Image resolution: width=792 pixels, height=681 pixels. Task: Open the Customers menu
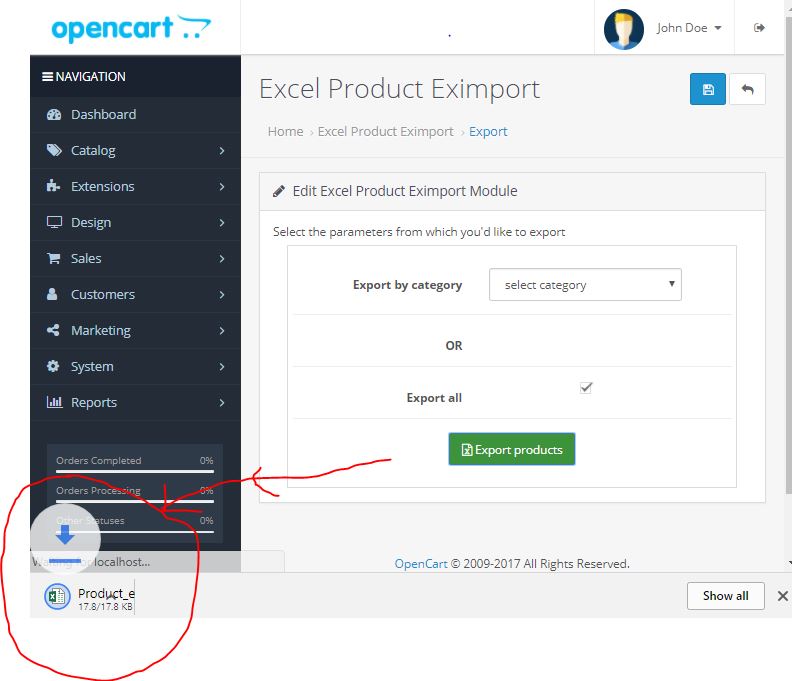[x=135, y=295]
